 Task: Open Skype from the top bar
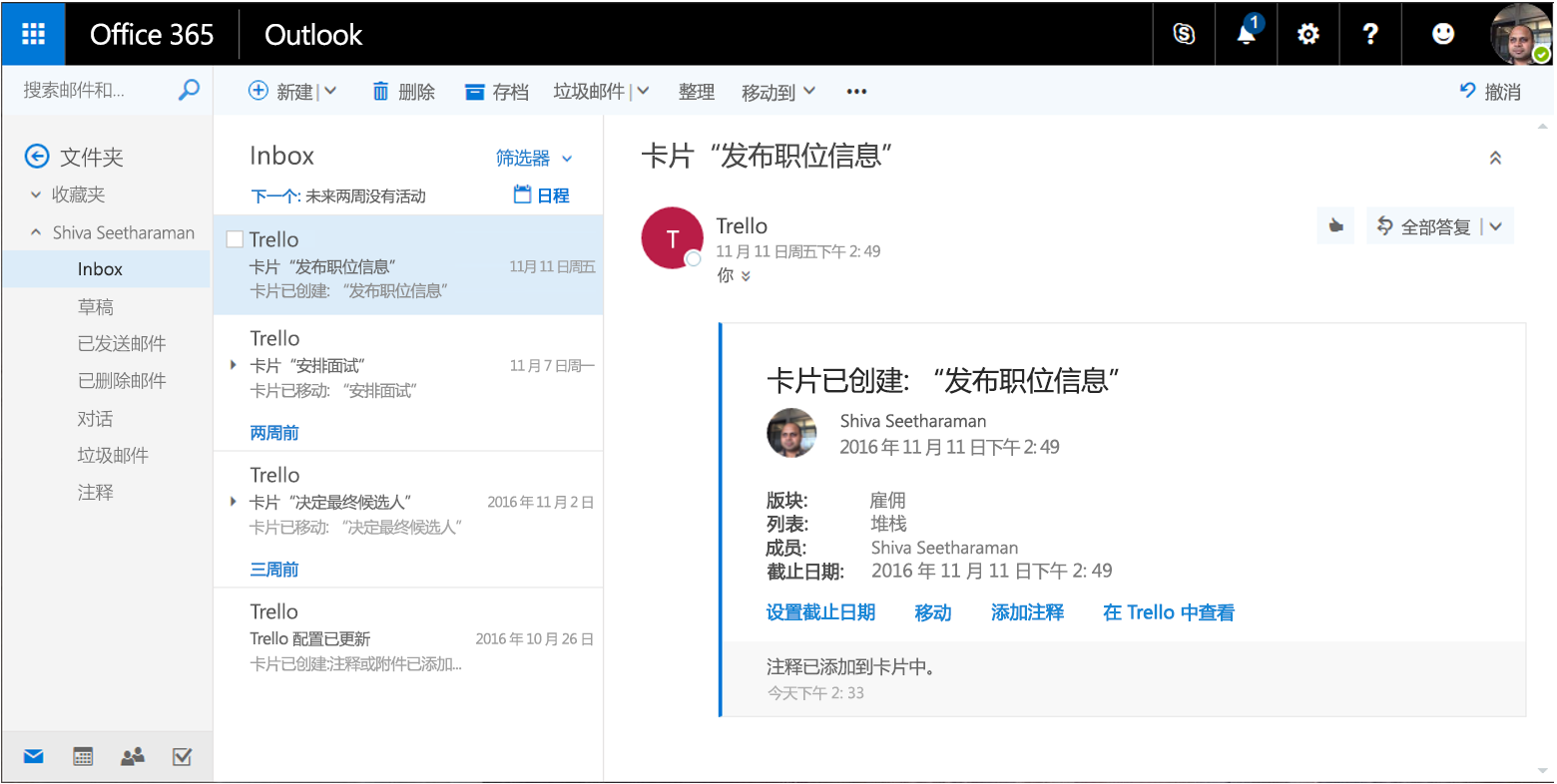pyautogui.click(x=1184, y=34)
